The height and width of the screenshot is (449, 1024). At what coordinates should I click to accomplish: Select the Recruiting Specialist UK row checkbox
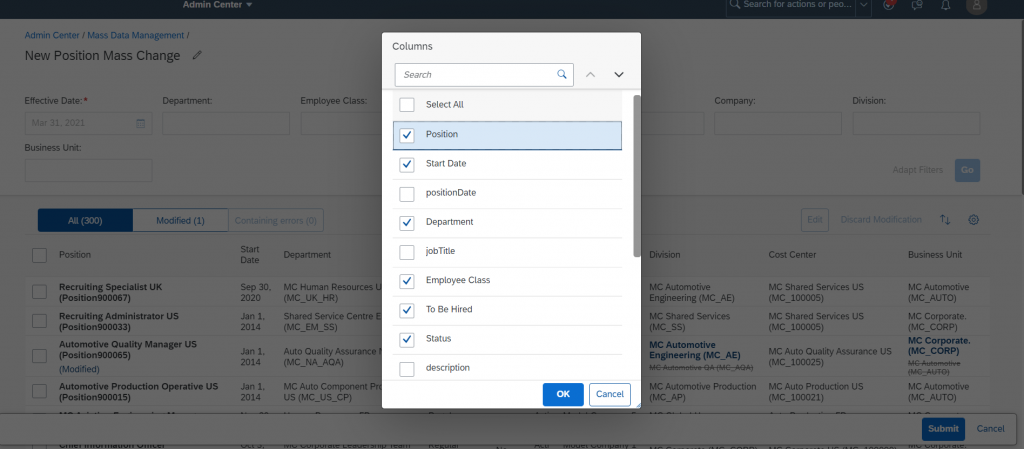click(39, 292)
